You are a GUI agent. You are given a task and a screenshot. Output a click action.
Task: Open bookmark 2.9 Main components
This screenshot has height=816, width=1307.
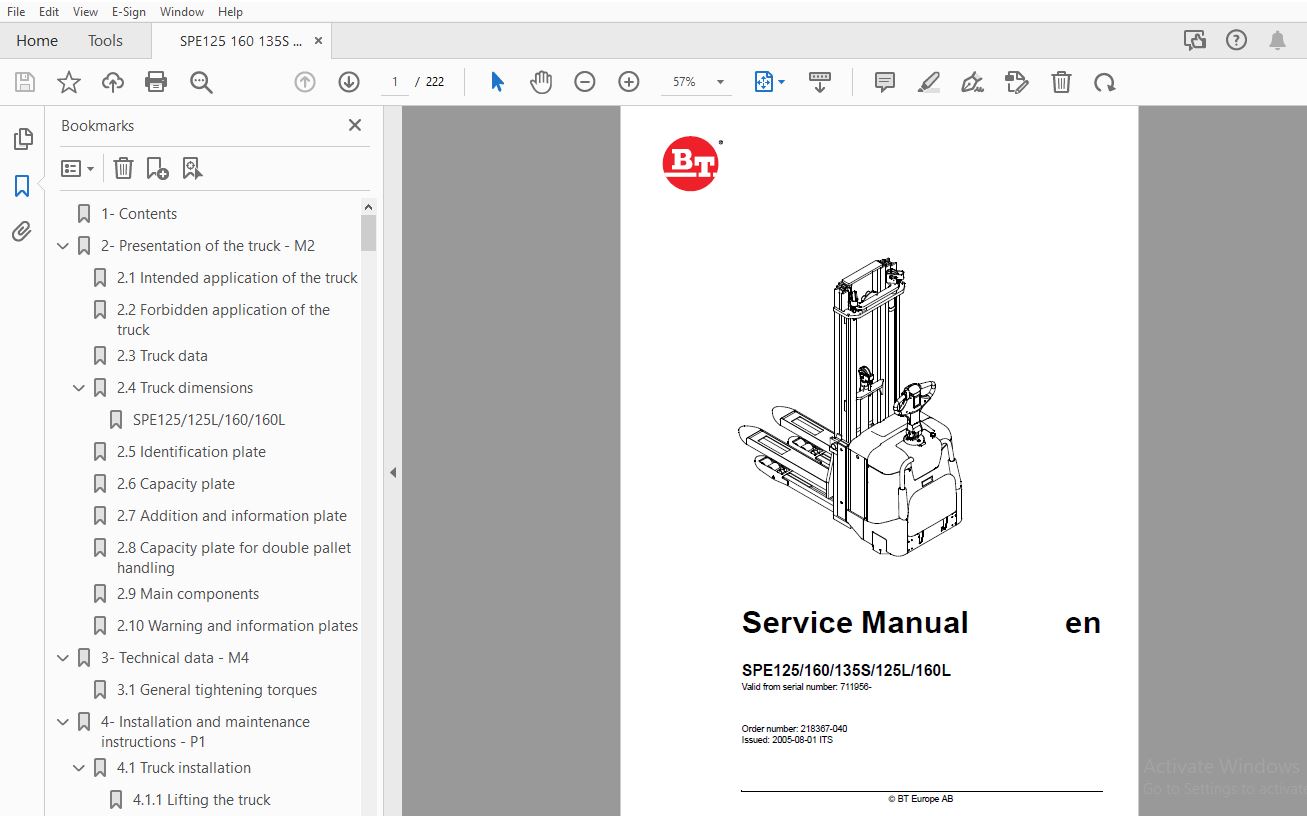188,594
